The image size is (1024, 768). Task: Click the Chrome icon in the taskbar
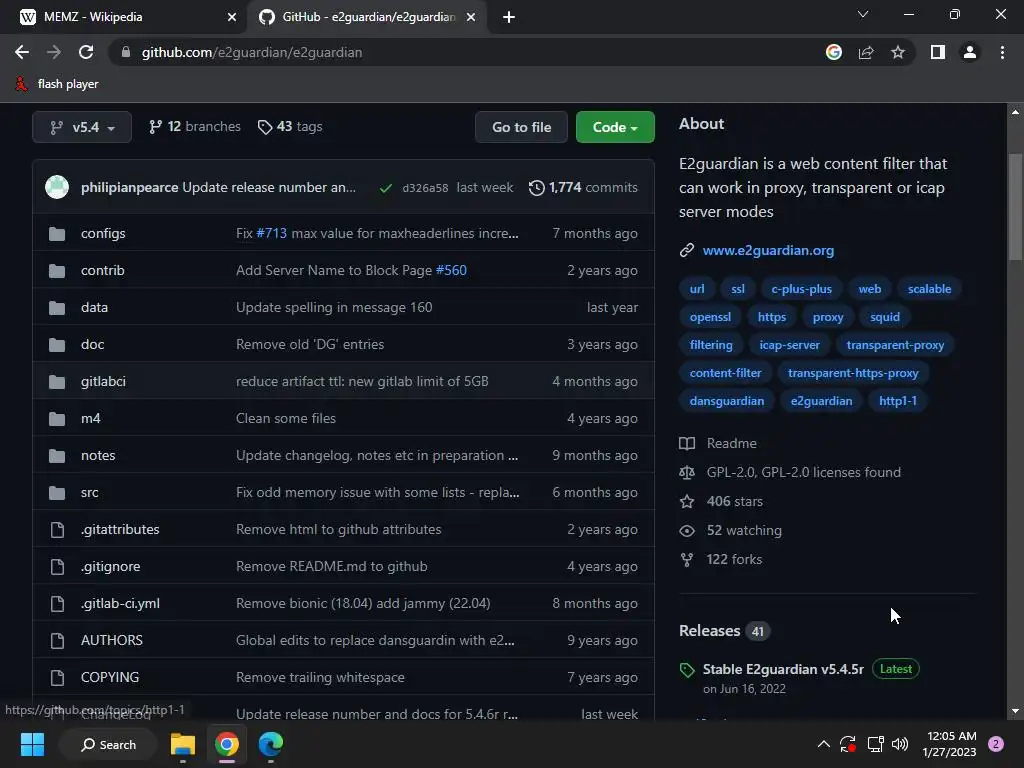[x=227, y=744]
